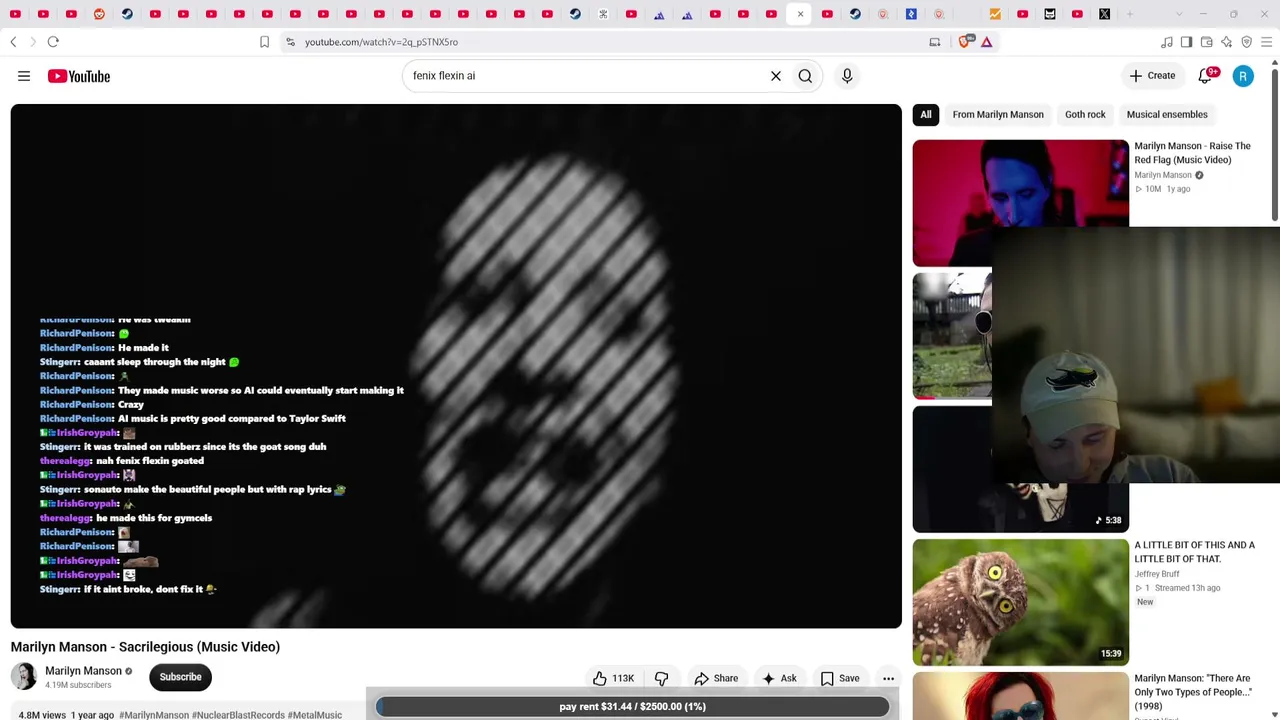Like the video (113K)

(x=613, y=678)
